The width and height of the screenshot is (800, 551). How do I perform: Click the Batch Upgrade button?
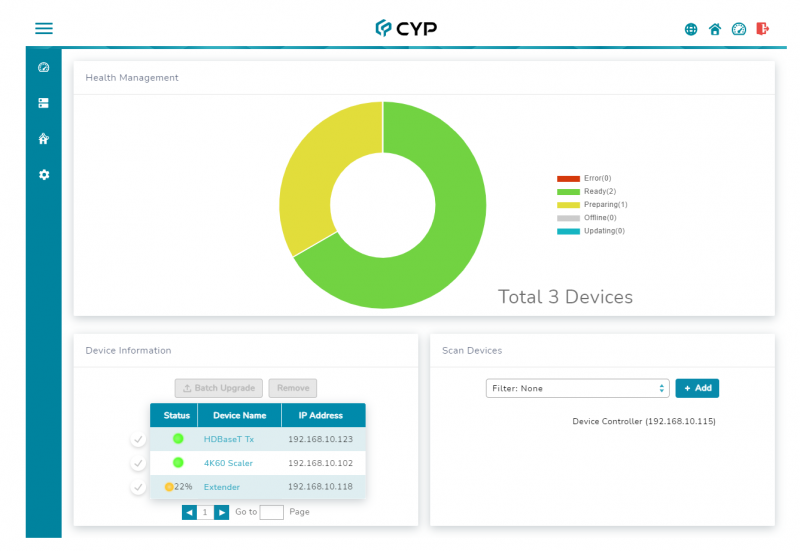click(x=218, y=388)
